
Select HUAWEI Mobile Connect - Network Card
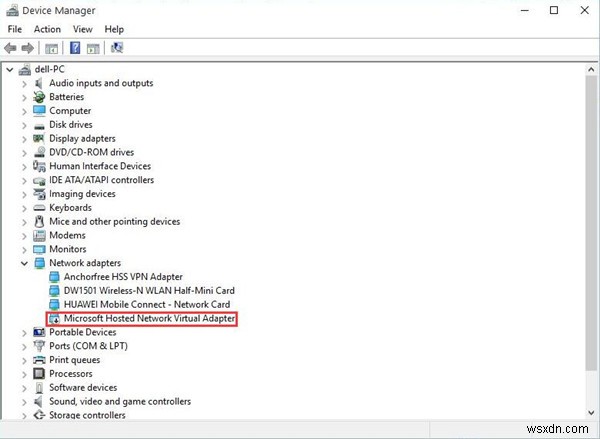(x=147, y=304)
